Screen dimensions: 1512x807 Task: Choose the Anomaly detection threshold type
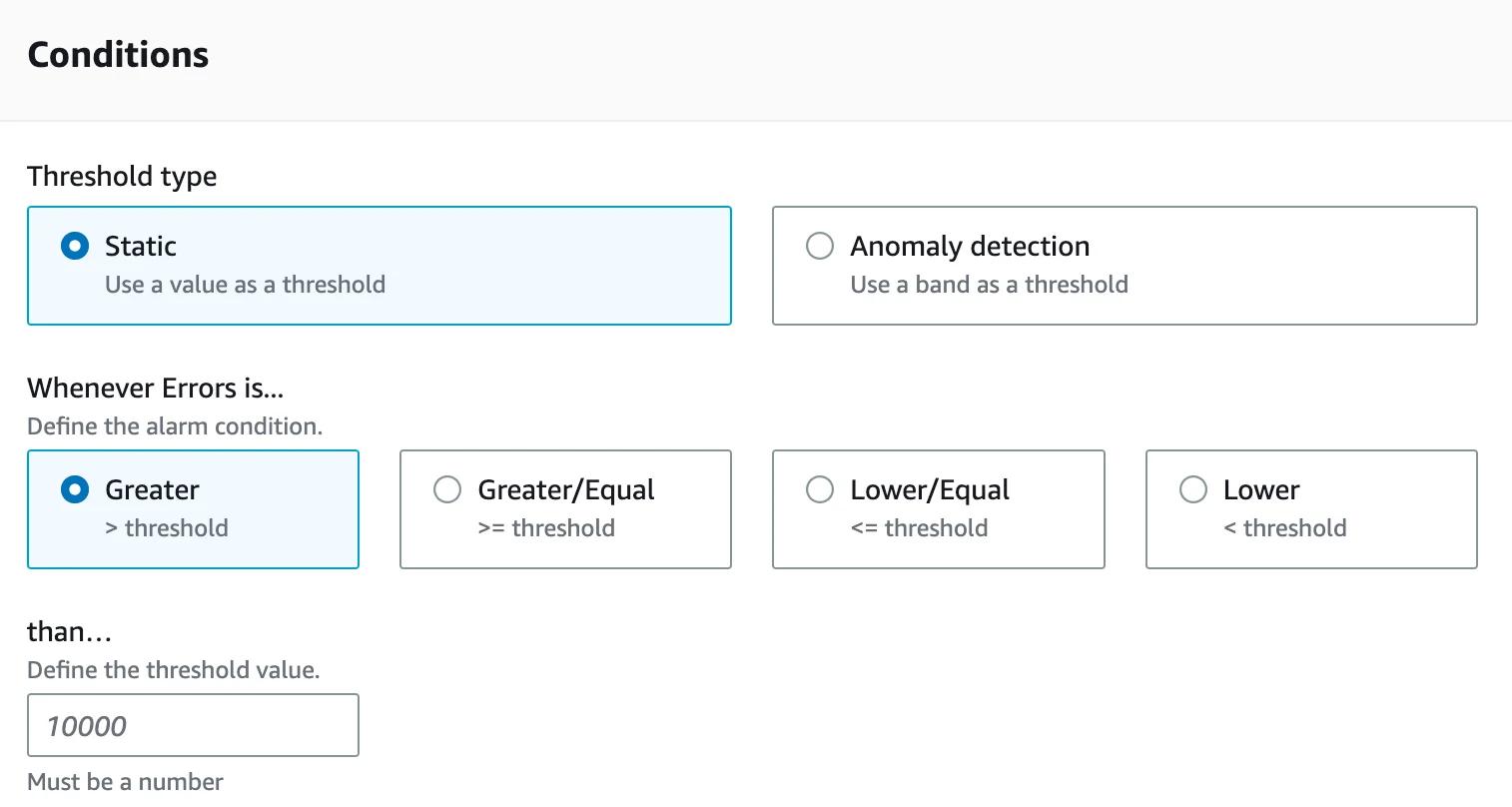tap(820, 246)
